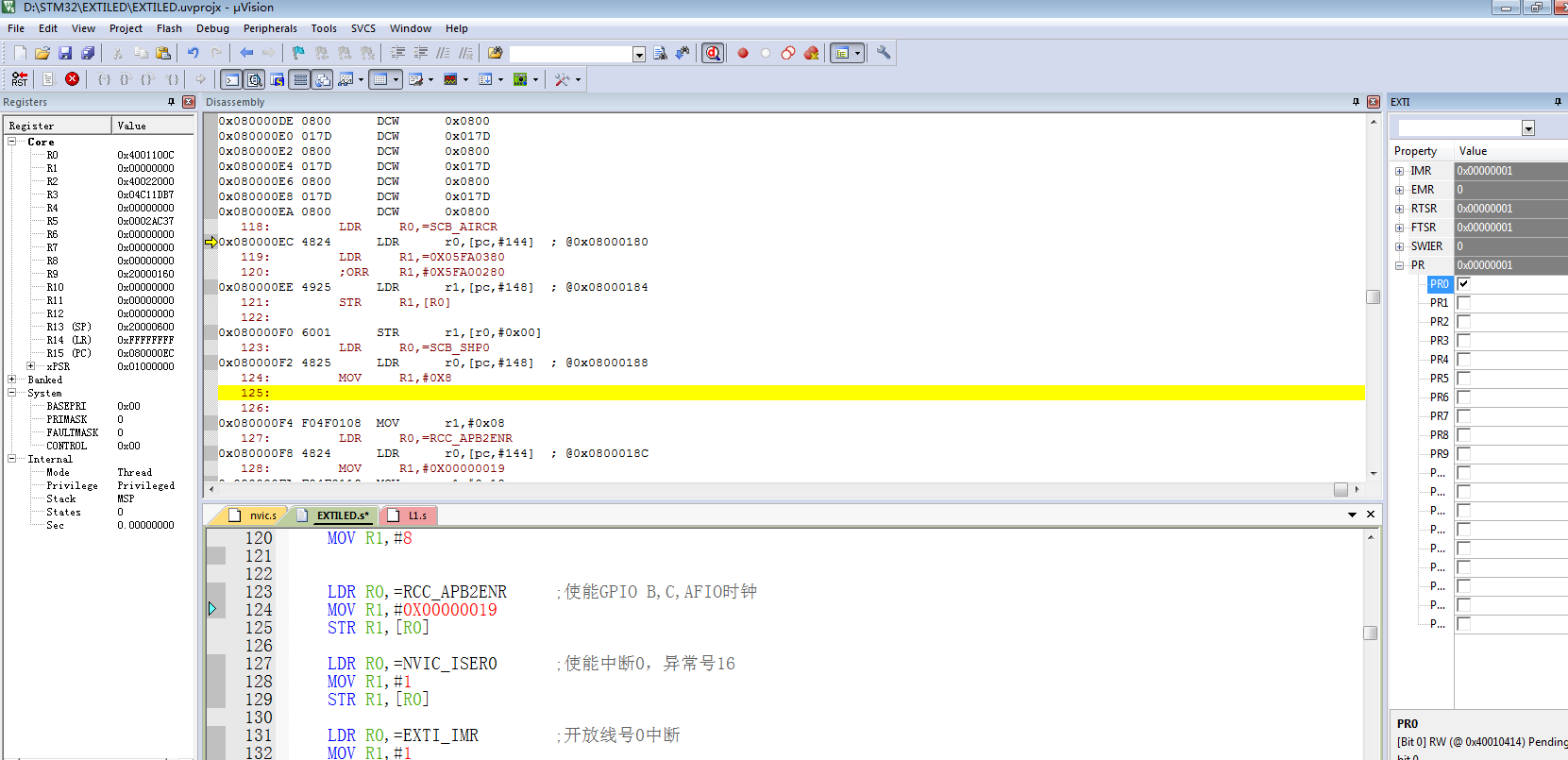Click the Disassembly horizontal scrollbar thumb

[1340, 489]
